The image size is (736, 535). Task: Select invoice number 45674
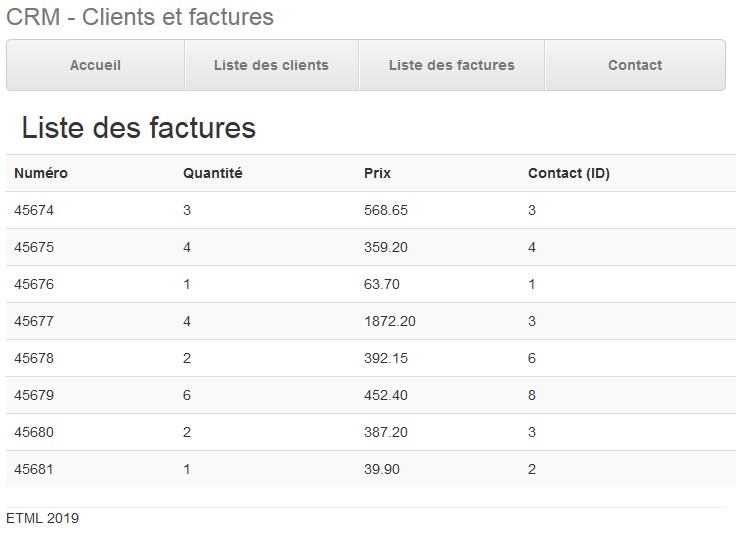point(34,210)
